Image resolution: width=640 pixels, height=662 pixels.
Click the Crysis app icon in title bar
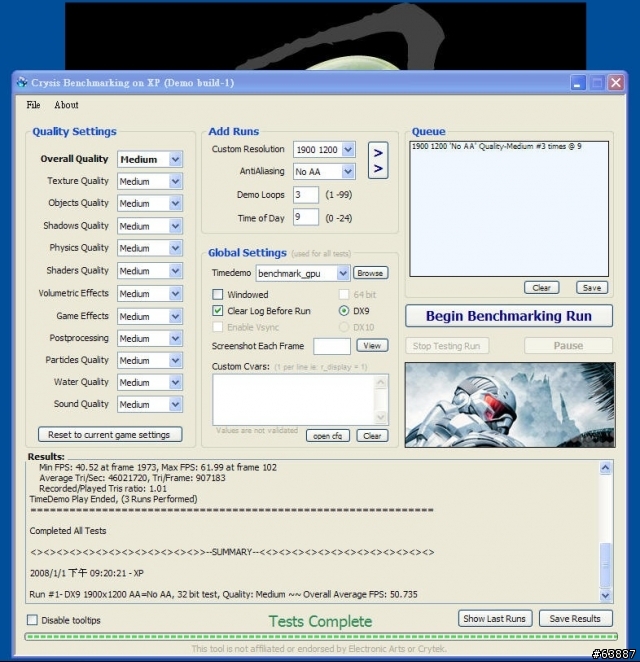[x=22, y=82]
